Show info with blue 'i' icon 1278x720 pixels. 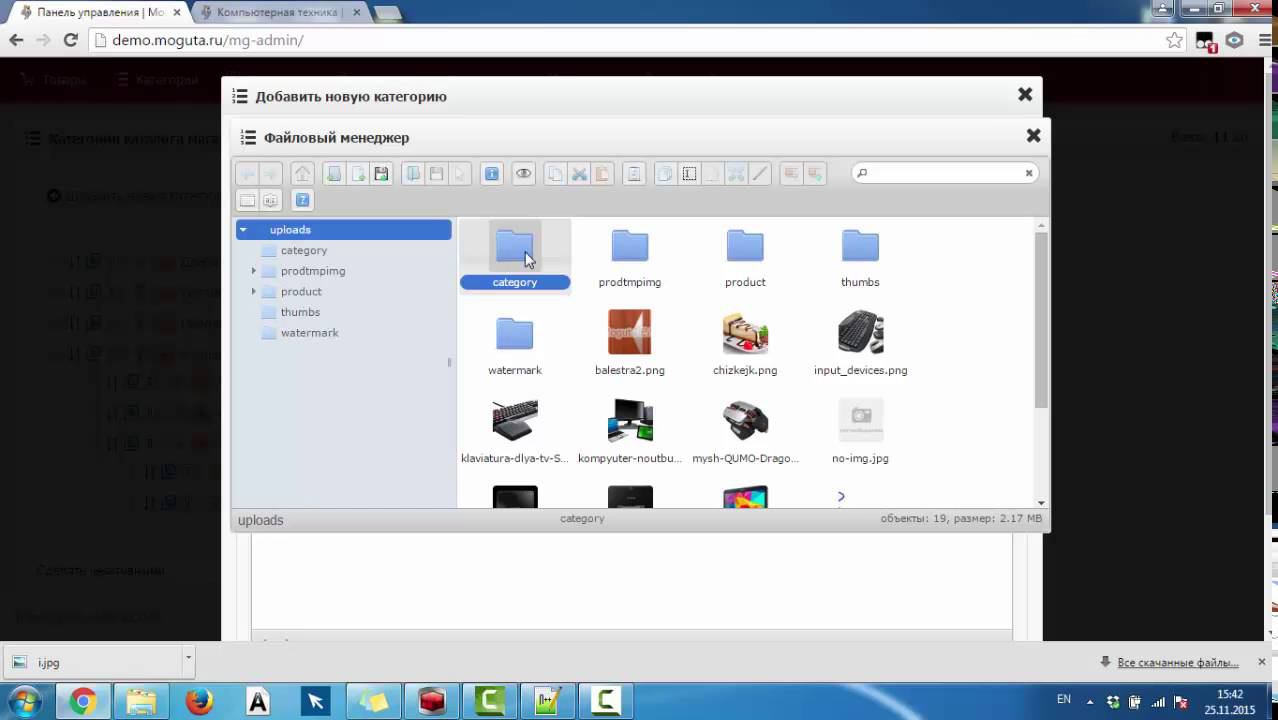tap(491, 174)
